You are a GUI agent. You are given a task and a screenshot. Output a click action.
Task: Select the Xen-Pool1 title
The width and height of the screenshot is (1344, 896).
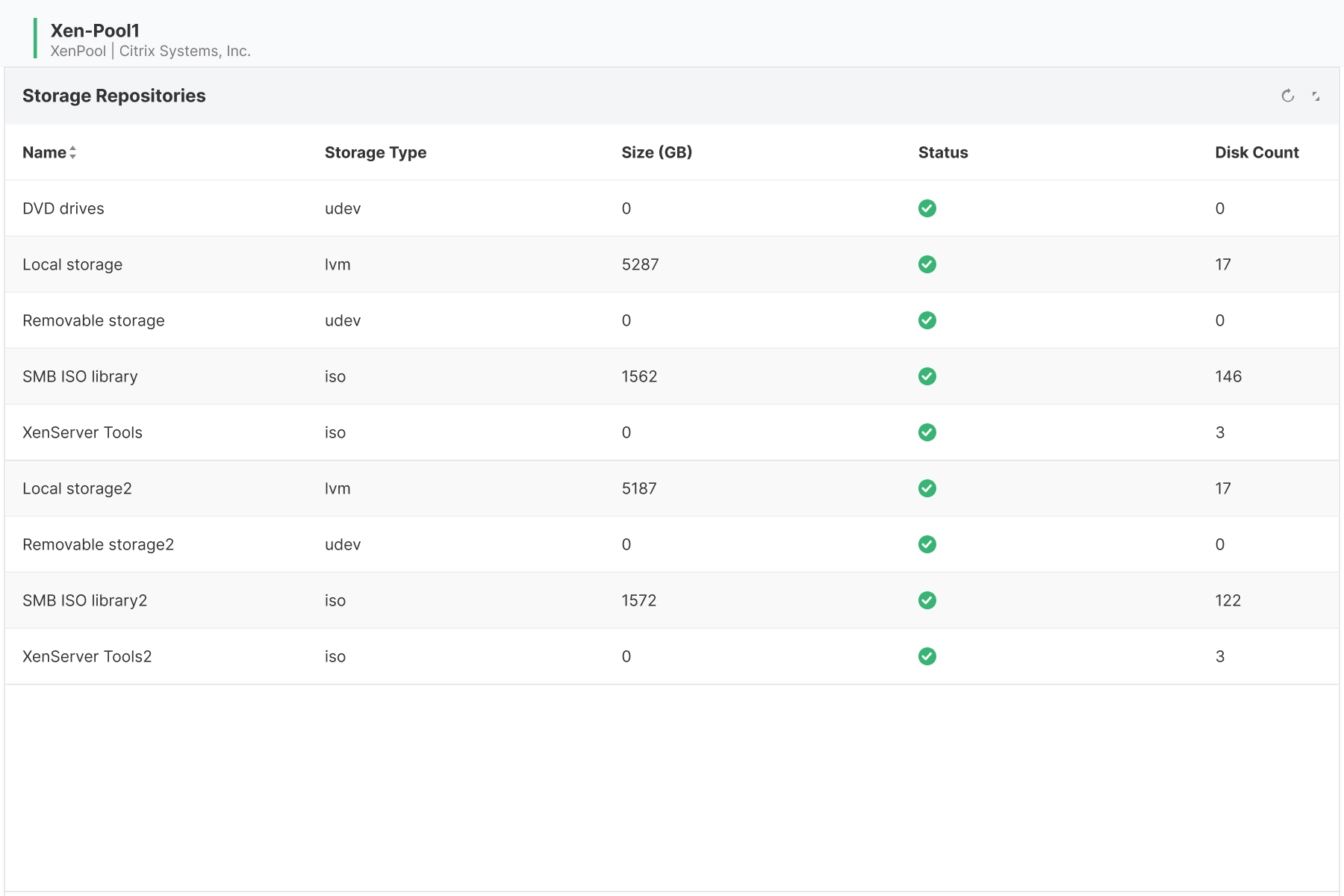click(x=95, y=31)
